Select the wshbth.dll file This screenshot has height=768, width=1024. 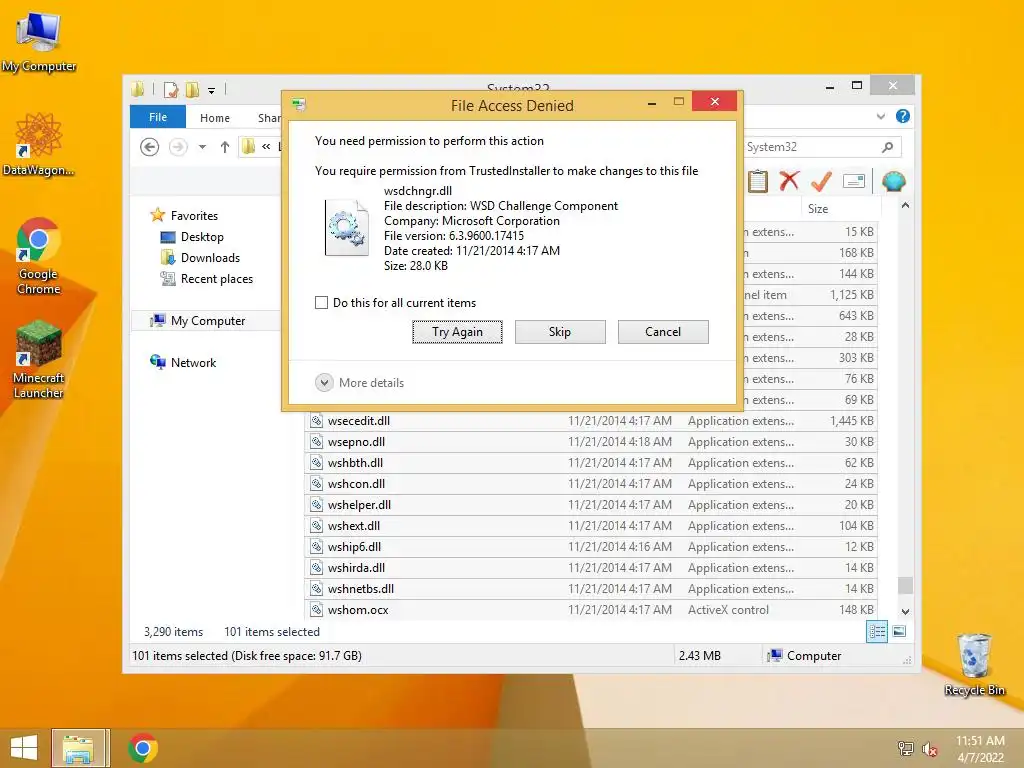591,462
